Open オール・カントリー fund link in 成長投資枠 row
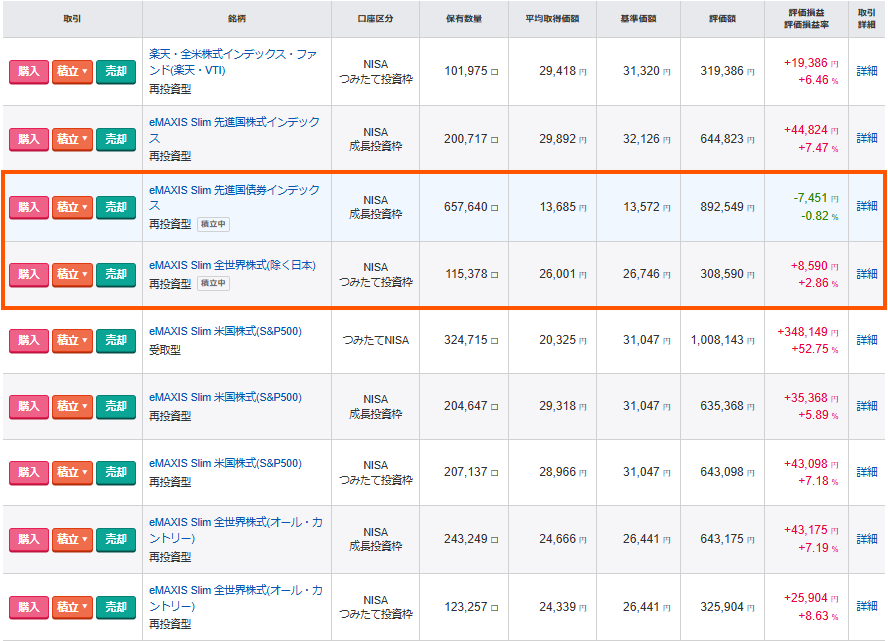The height and width of the screenshot is (641, 888). click(x=236, y=530)
